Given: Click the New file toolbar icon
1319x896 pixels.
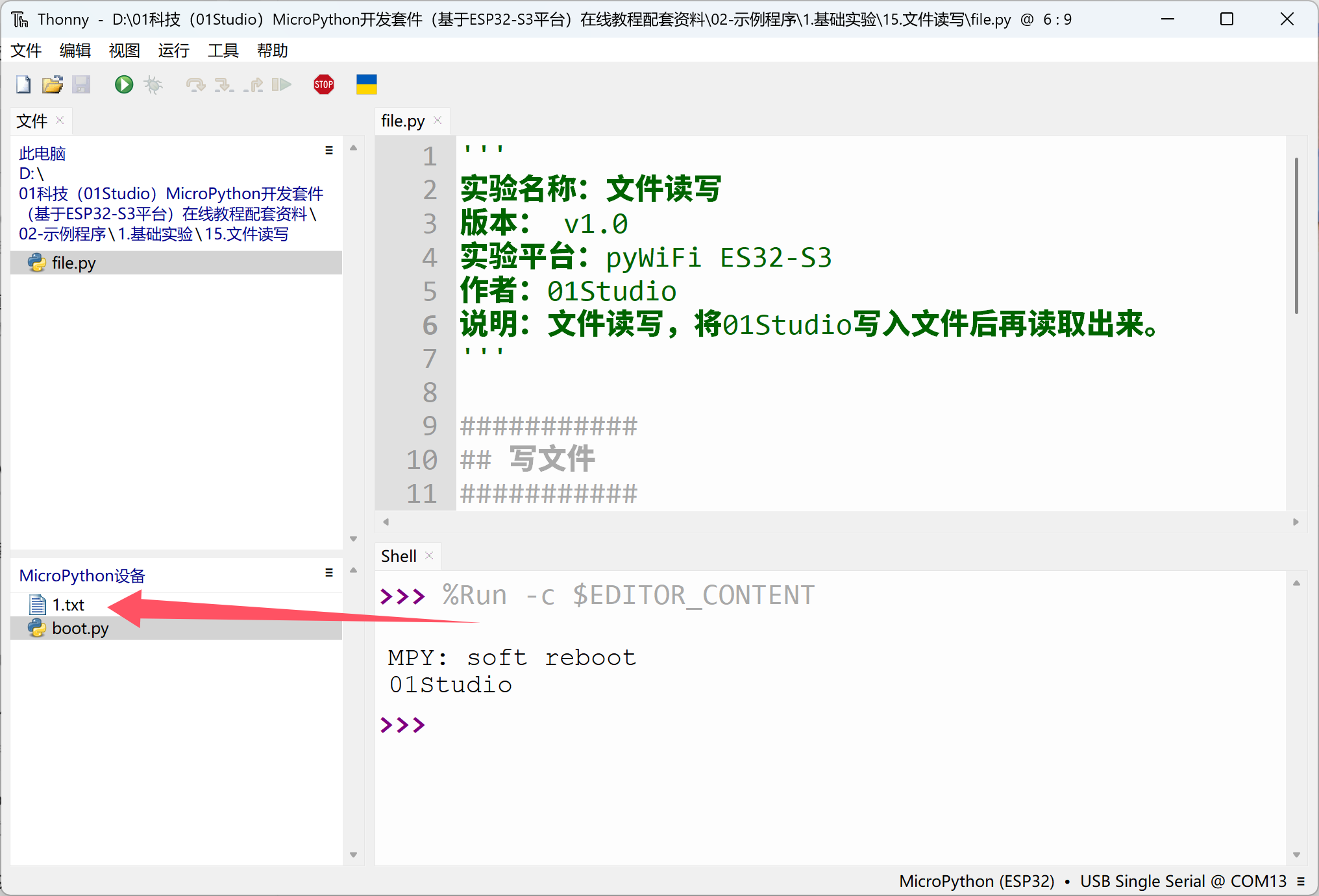Looking at the screenshot, I should click(23, 84).
